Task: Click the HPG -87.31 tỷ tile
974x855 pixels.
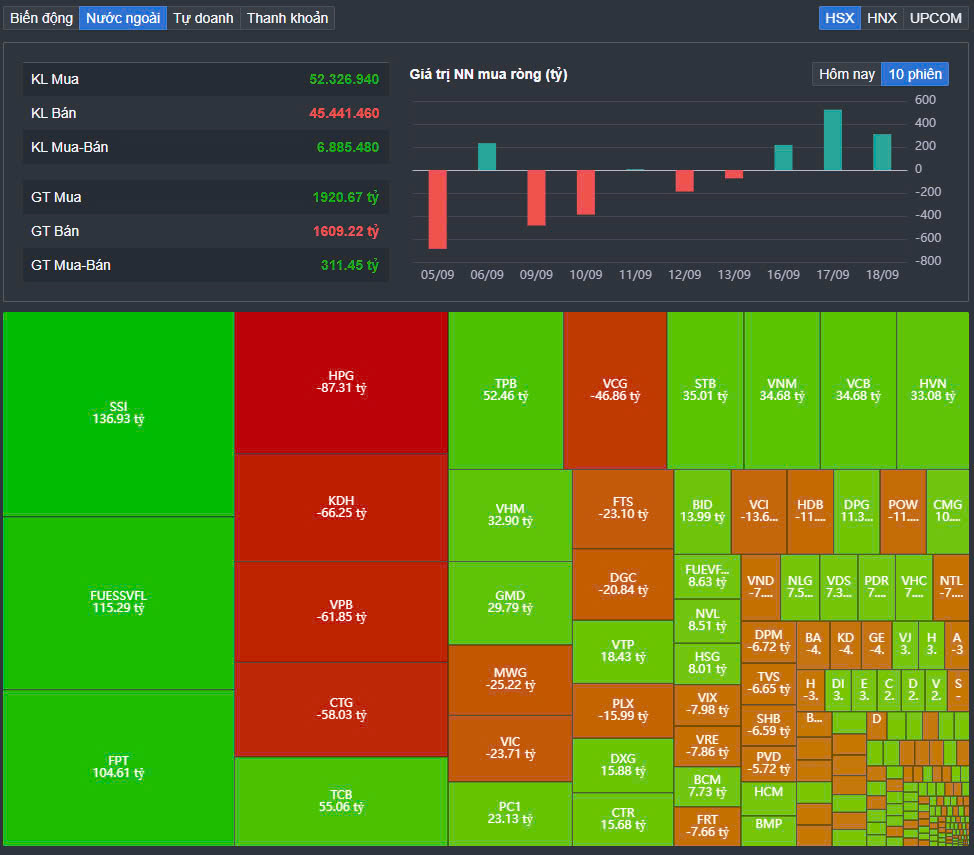Action: tap(341, 382)
